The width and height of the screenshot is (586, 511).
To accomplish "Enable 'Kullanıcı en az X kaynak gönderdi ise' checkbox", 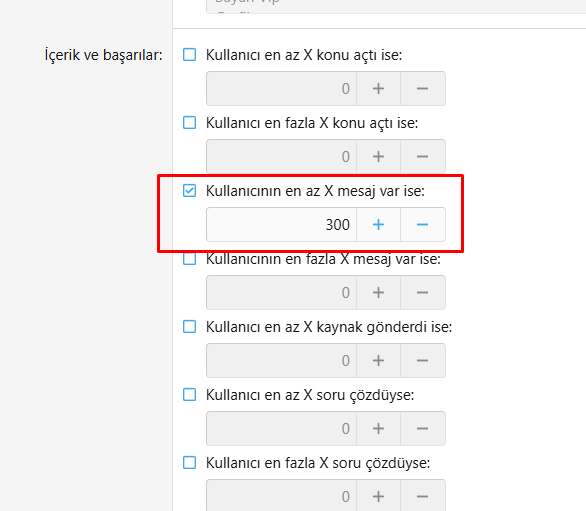I will tap(189, 327).
